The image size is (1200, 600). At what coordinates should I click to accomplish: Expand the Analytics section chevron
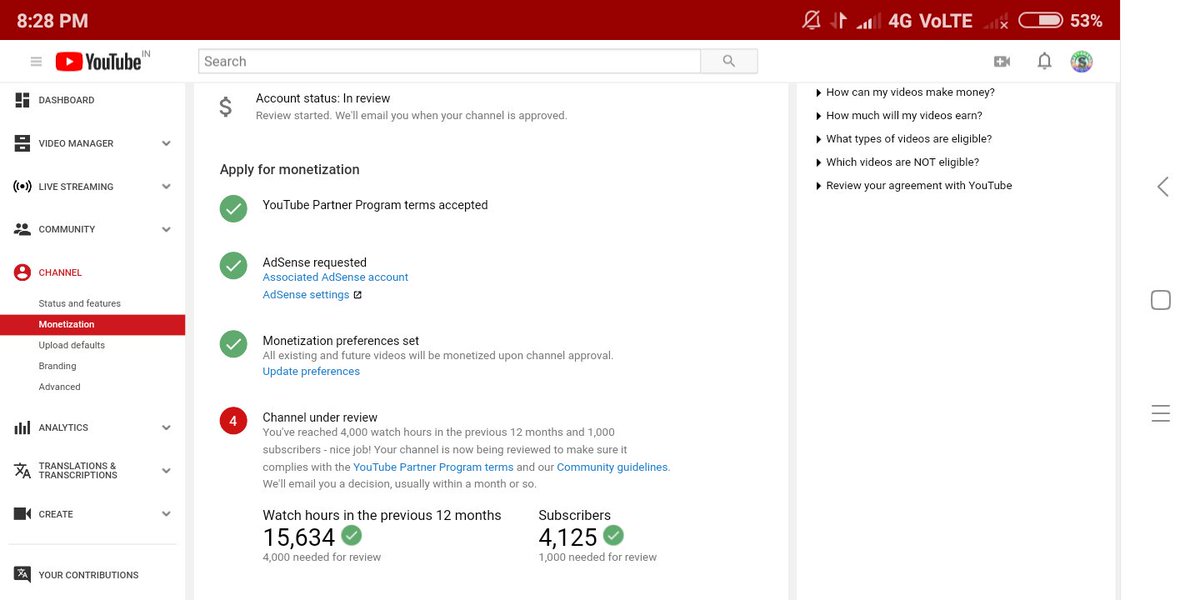click(x=166, y=428)
